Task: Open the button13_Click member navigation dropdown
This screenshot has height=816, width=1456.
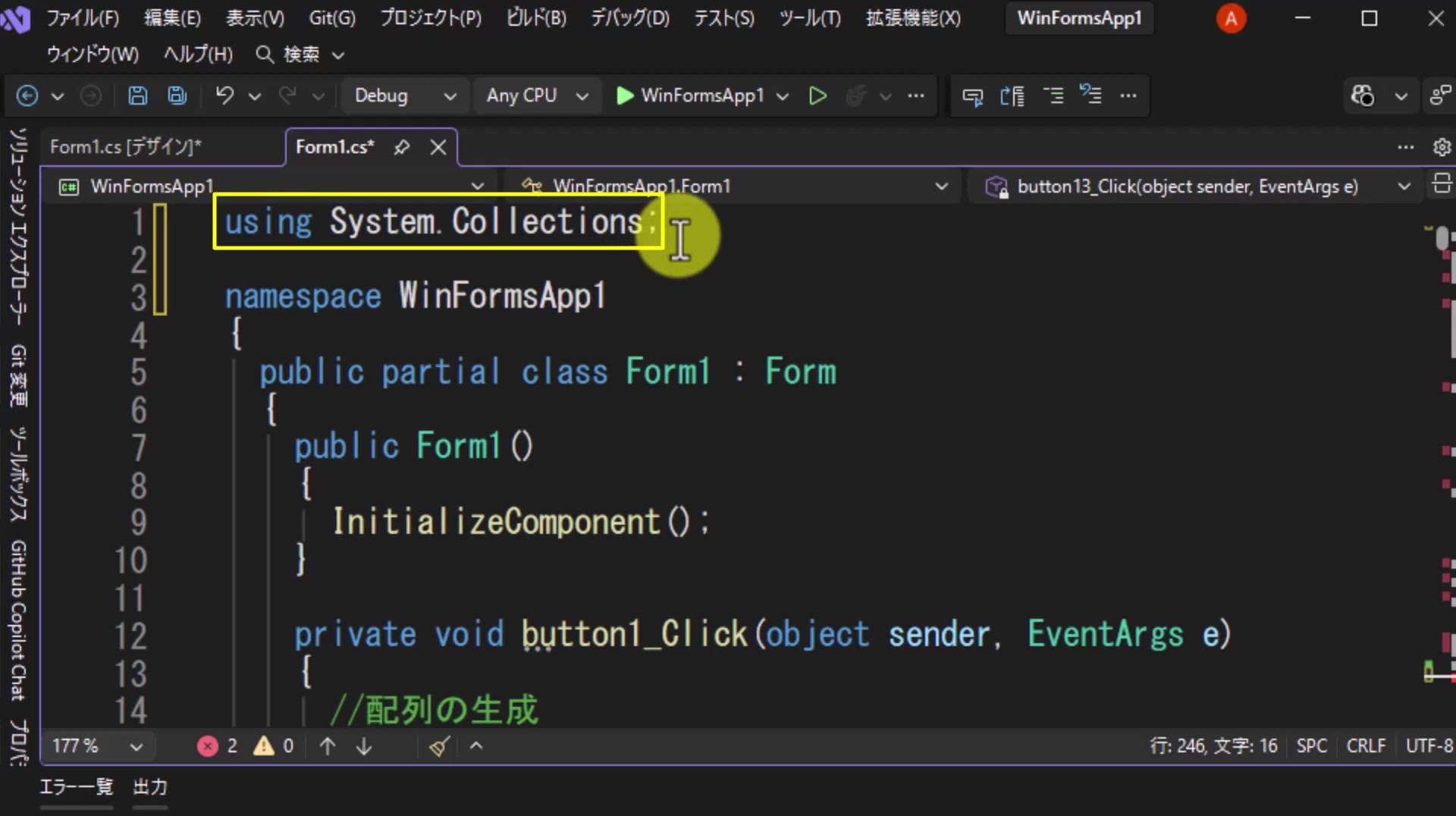Action: click(x=1197, y=186)
